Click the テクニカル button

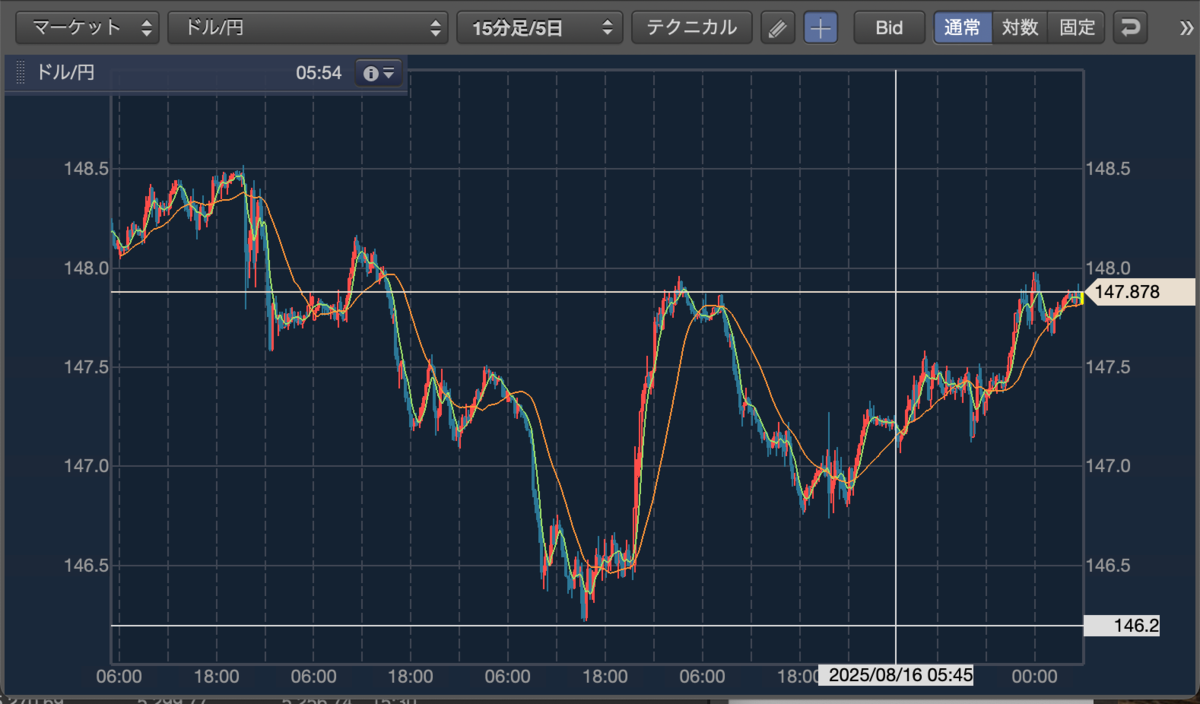point(691,27)
